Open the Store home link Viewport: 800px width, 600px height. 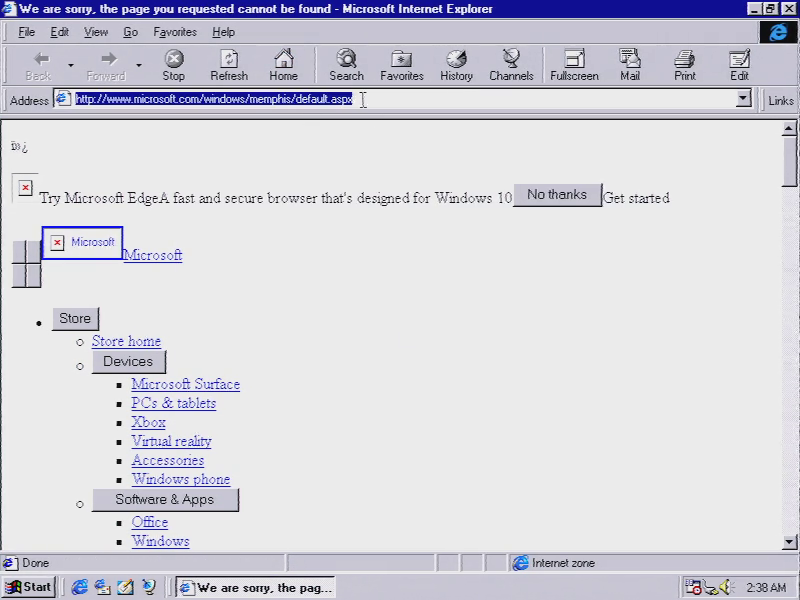click(x=127, y=341)
